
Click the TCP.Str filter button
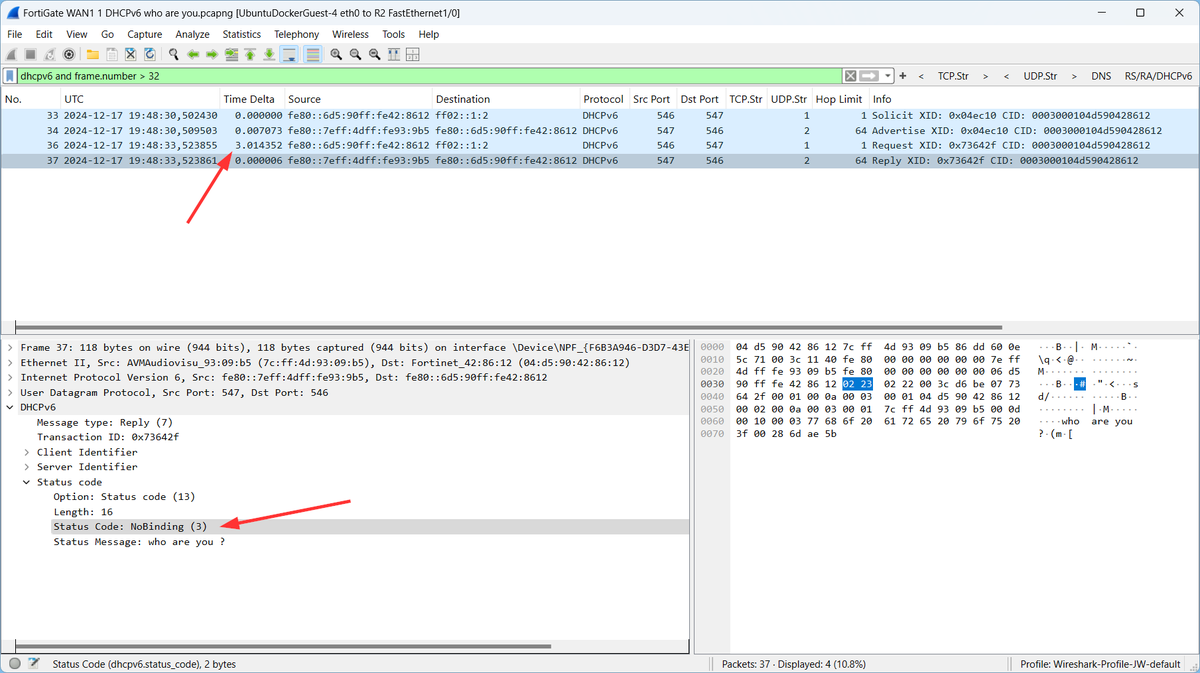tap(953, 76)
